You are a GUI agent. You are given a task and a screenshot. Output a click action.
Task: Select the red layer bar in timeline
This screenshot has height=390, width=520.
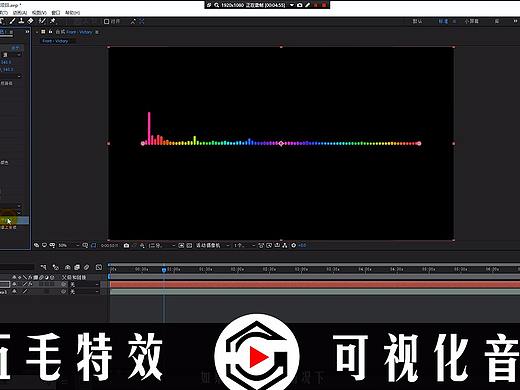[x=315, y=284]
